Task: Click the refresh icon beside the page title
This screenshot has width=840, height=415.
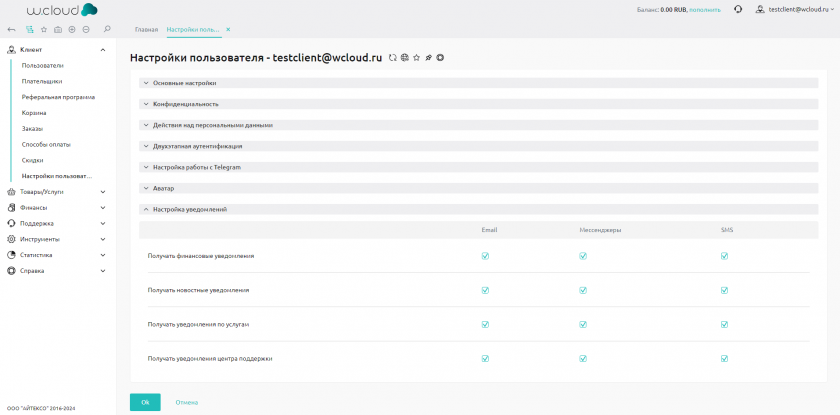Action: (393, 58)
